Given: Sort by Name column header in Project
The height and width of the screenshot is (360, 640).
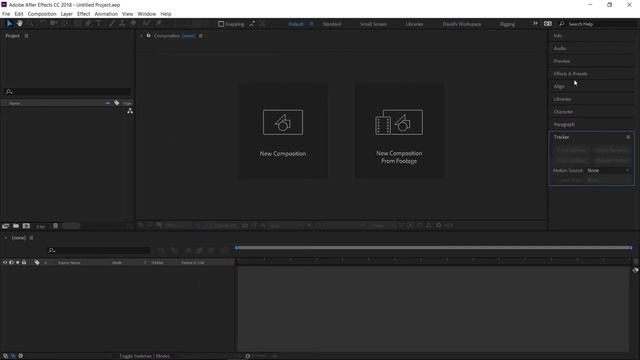Looking at the screenshot, I should click(15, 103).
